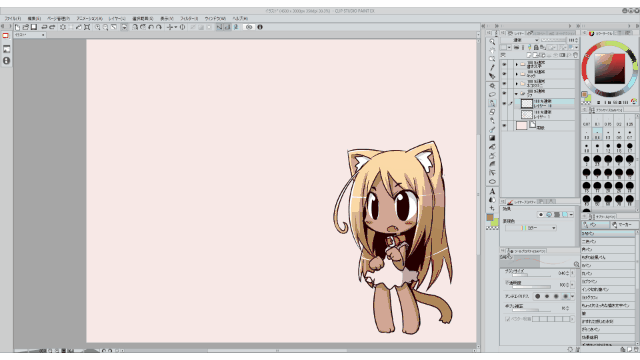Expand the second collapsed layer folder
The image size is (640, 360).
click(516, 74)
